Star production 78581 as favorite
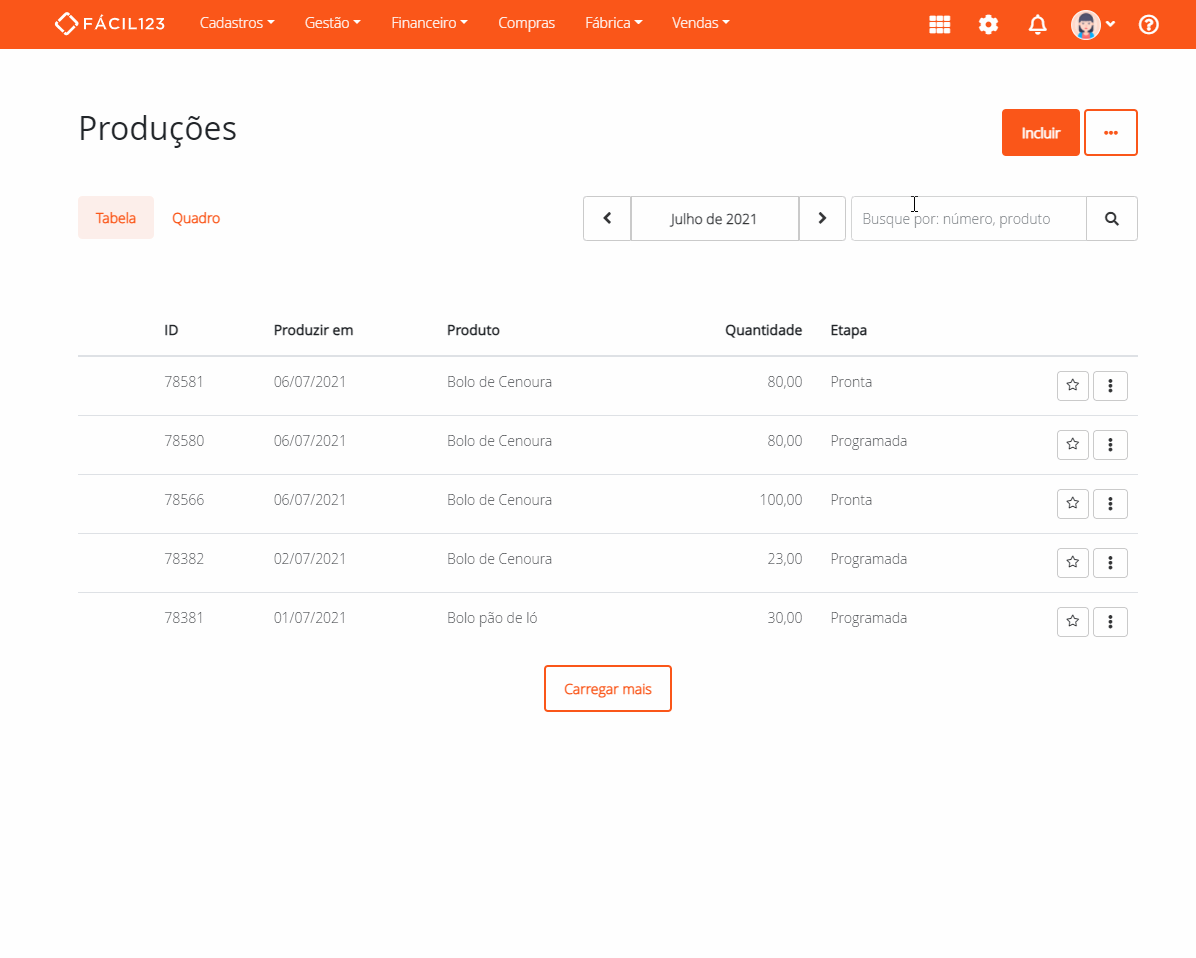The image size is (1196, 958). click(1072, 385)
